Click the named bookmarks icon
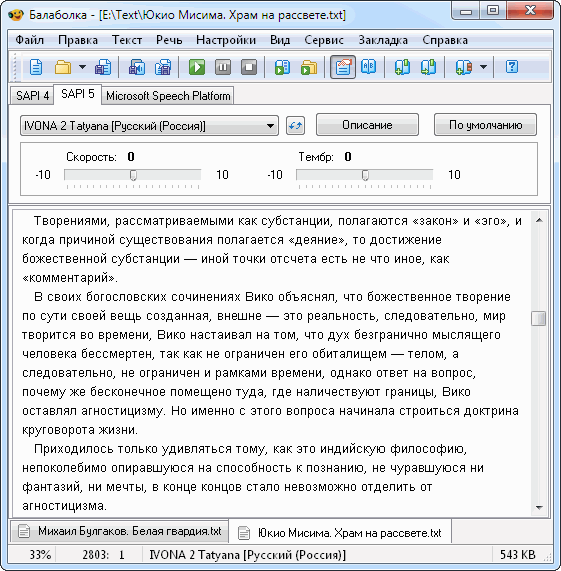 463,67
